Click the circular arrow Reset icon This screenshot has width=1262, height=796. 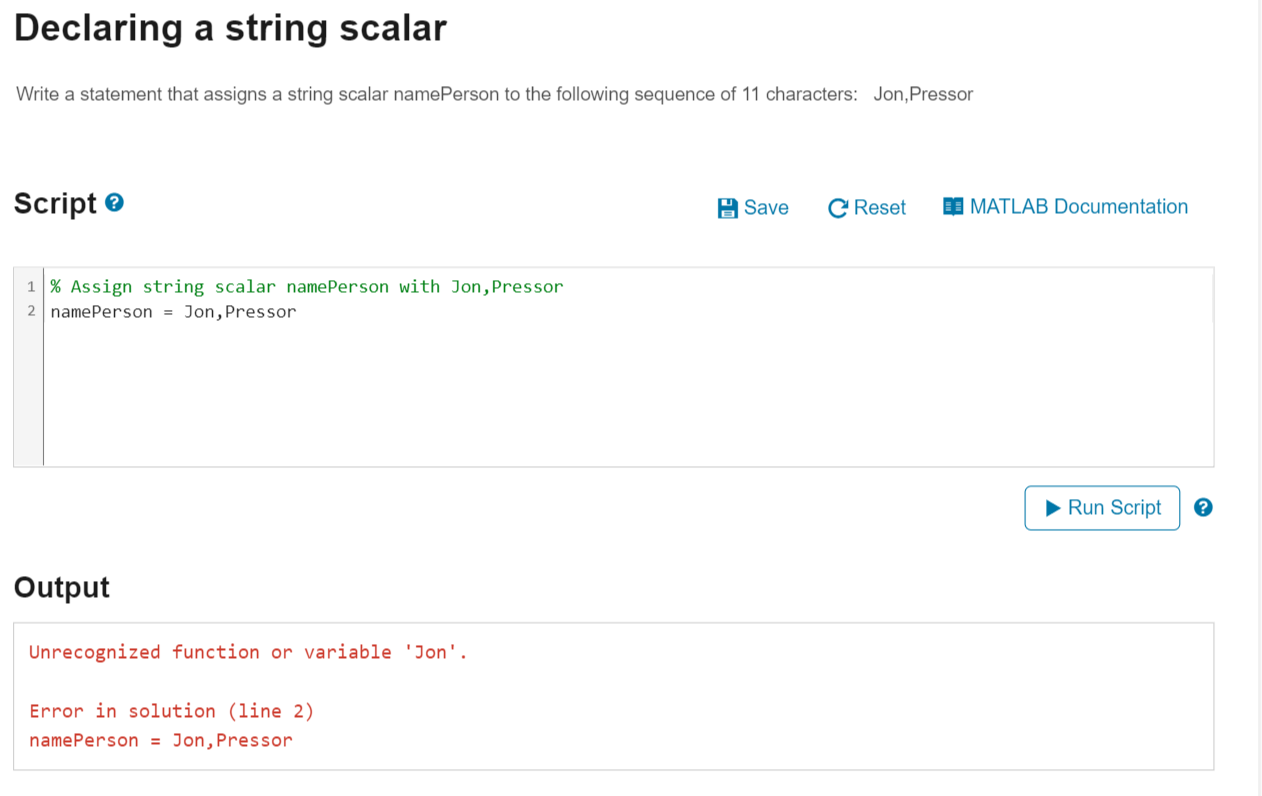pyautogui.click(x=838, y=208)
